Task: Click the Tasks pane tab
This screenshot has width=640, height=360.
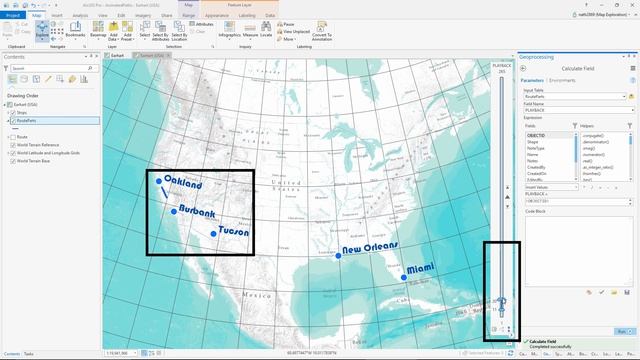Action: (29, 354)
